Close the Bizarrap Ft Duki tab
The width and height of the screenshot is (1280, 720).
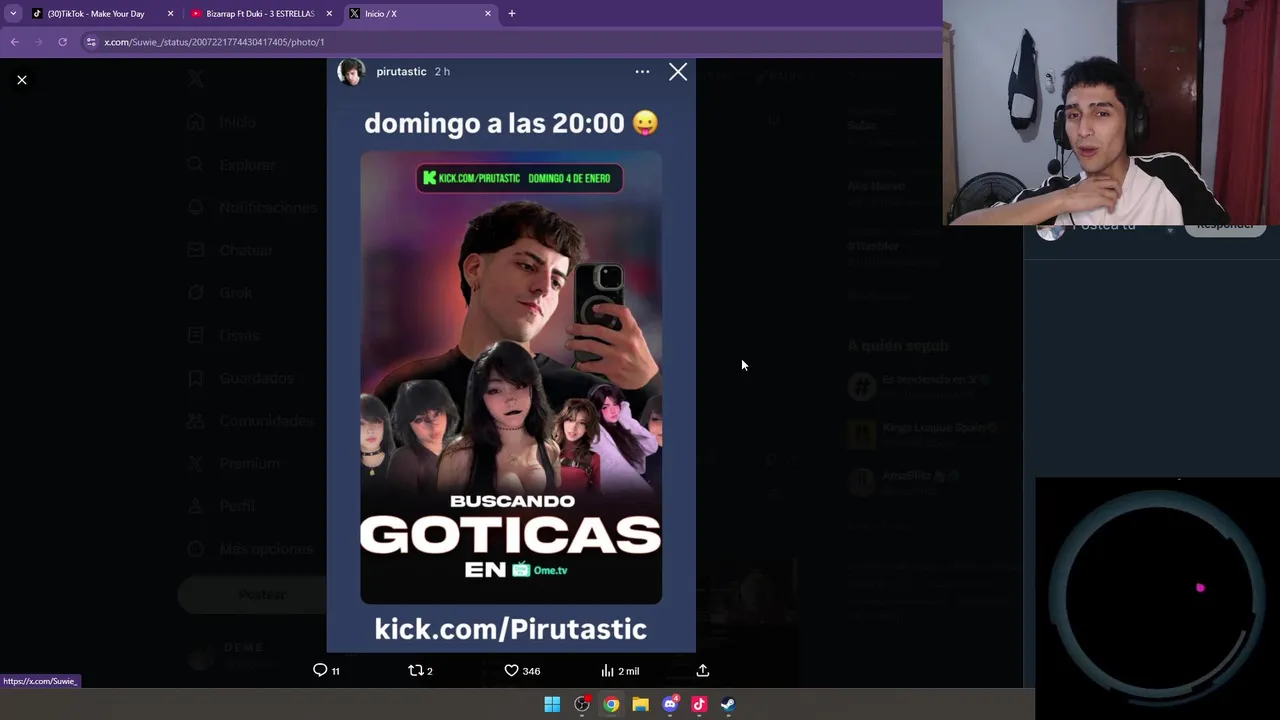pyautogui.click(x=329, y=14)
